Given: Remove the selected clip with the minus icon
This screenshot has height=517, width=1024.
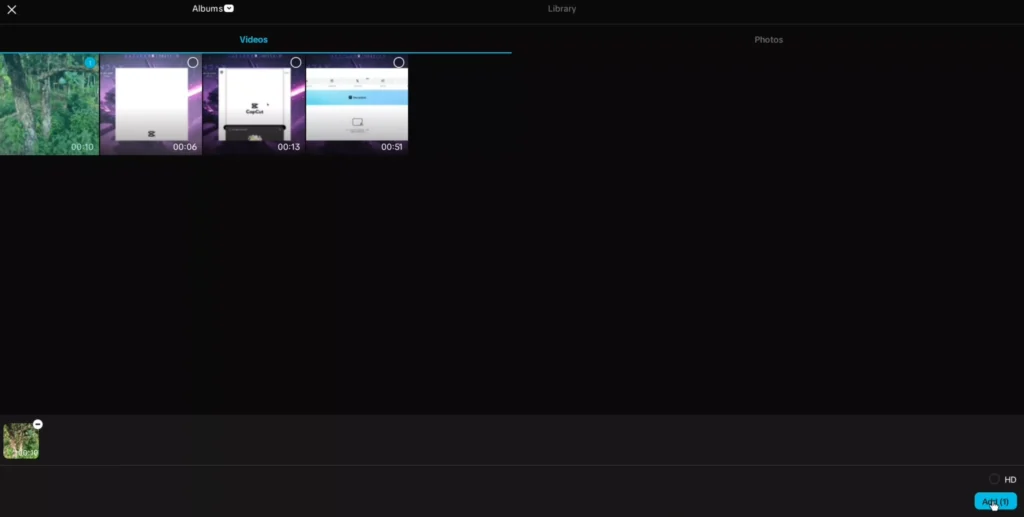Looking at the screenshot, I should (38, 424).
